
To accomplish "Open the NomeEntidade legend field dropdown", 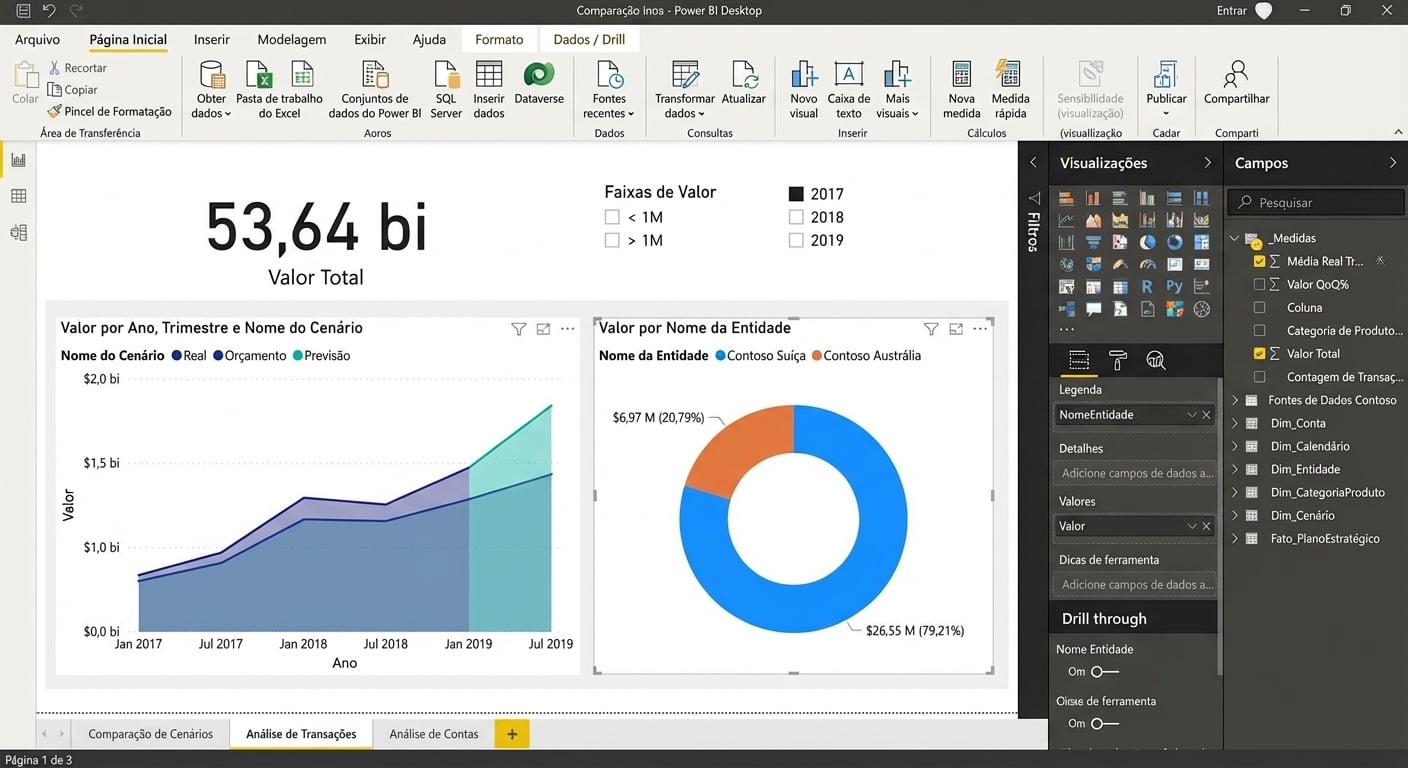I will point(1192,414).
